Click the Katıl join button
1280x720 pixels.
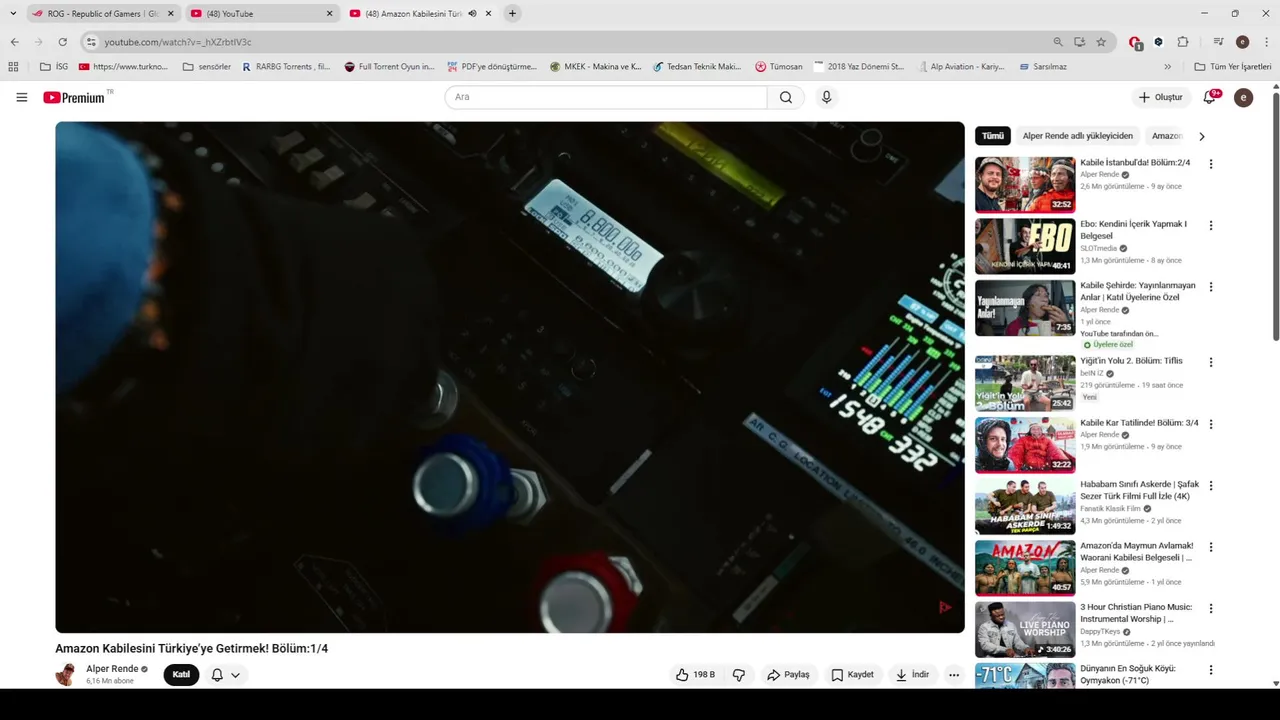(x=181, y=675)
